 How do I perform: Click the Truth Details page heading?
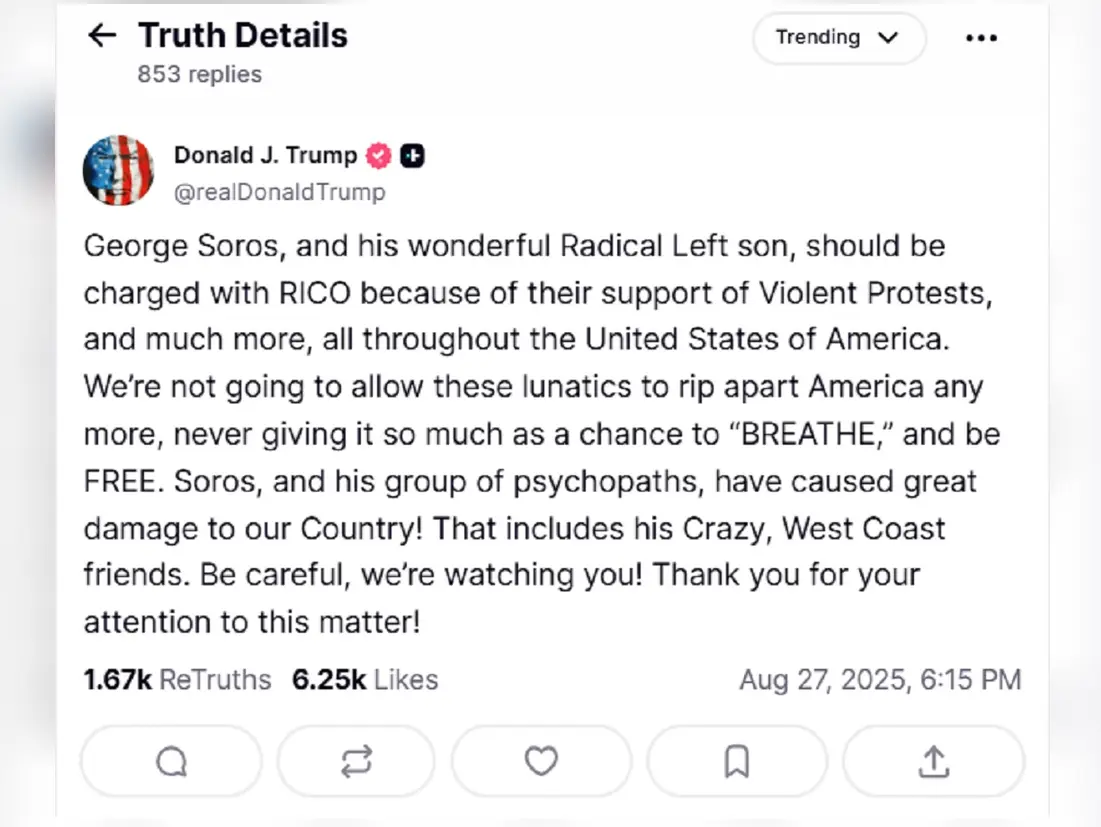243,36
